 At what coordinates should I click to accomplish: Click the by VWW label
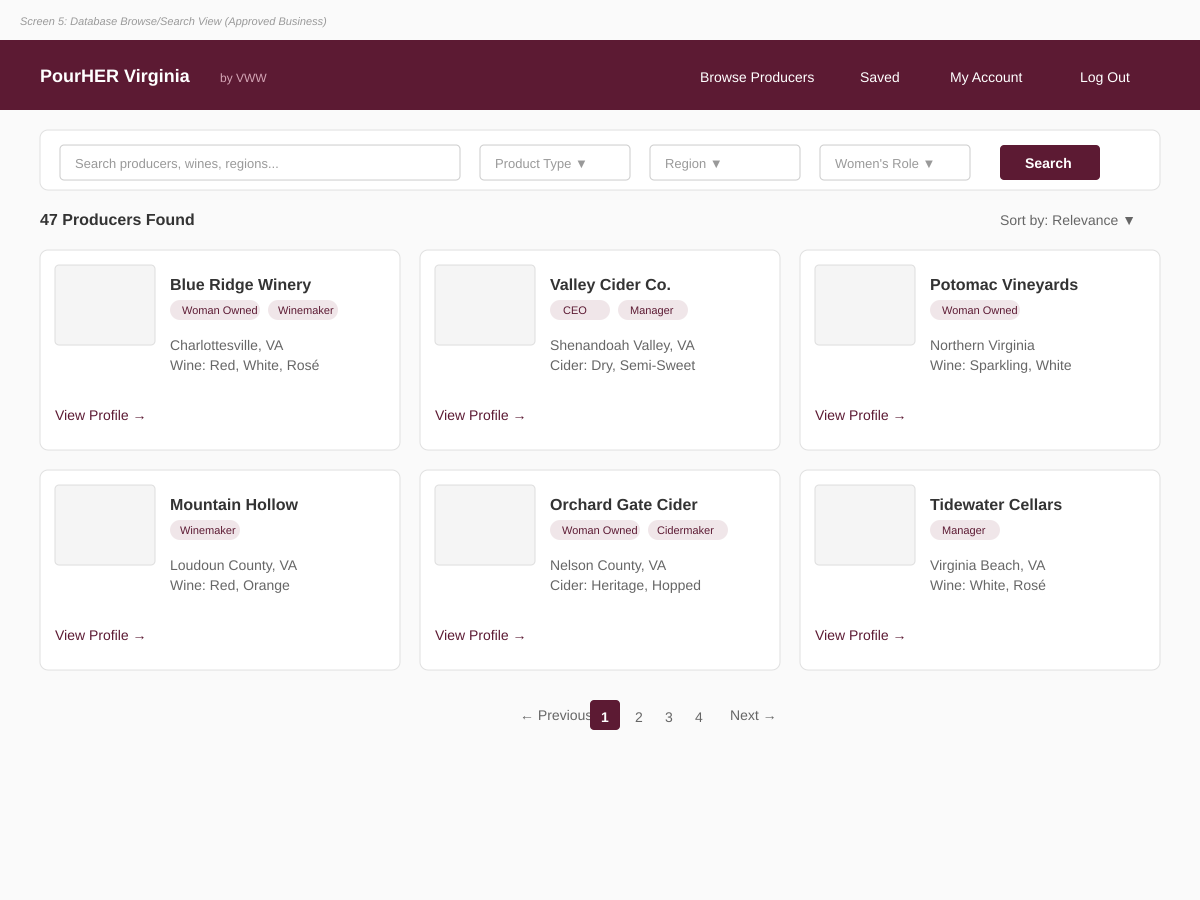point(243,78)
